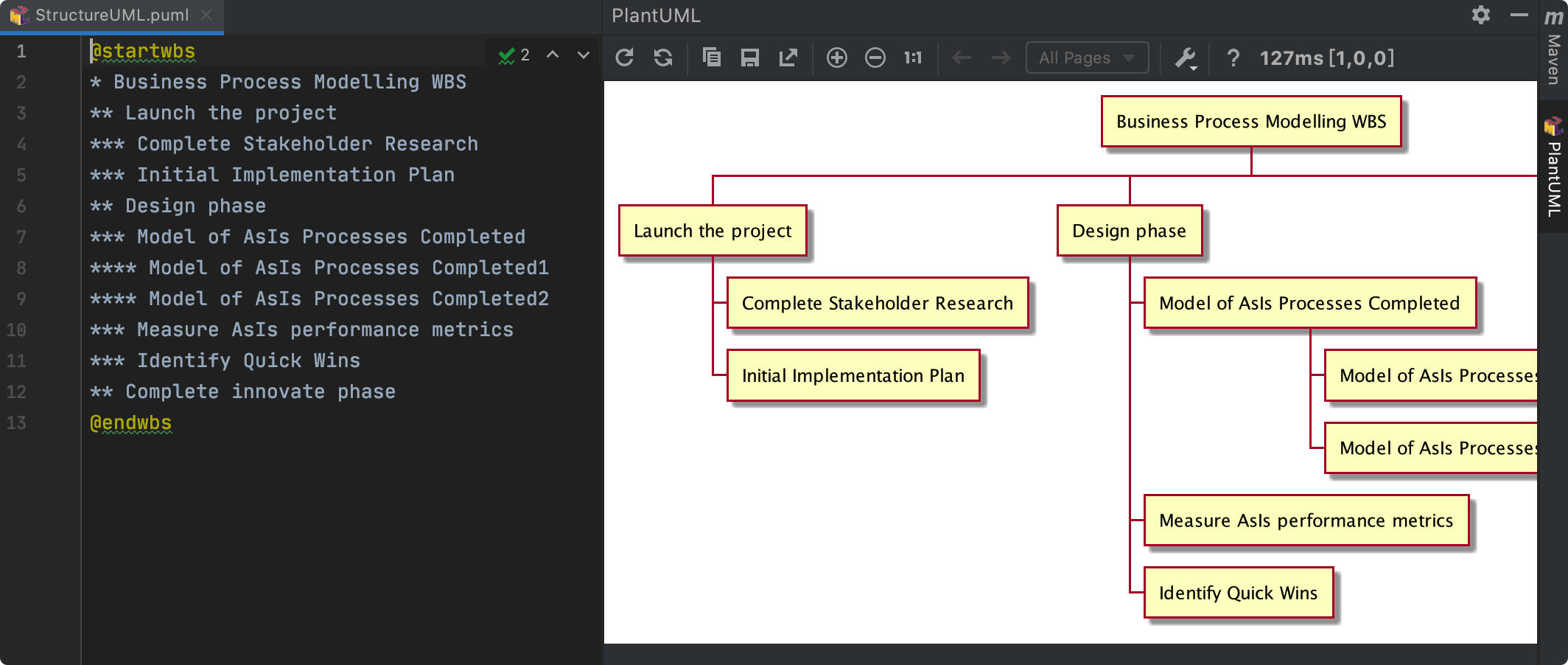Click '**** Model of AsIs Processes Completed2' line
Viewport: 1568px width, 665px height.
tap(319, 299)
